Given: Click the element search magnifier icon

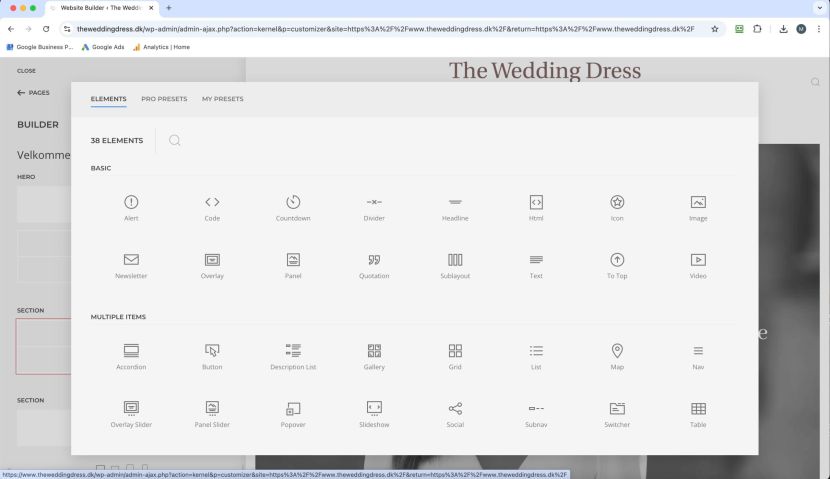Looking at the screenshot, I should tap(175, 140).
